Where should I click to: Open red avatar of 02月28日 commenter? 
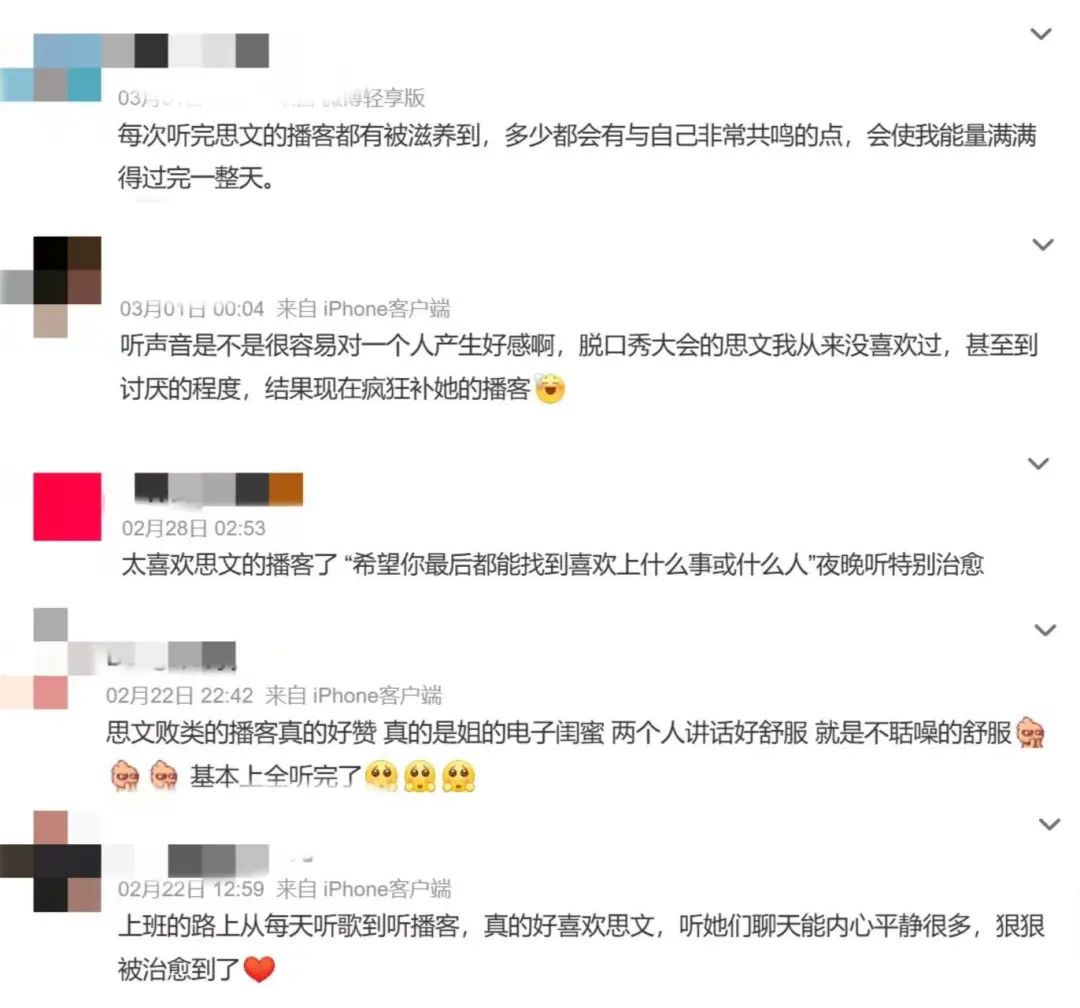pyautogui.click(x=68, y=506)
